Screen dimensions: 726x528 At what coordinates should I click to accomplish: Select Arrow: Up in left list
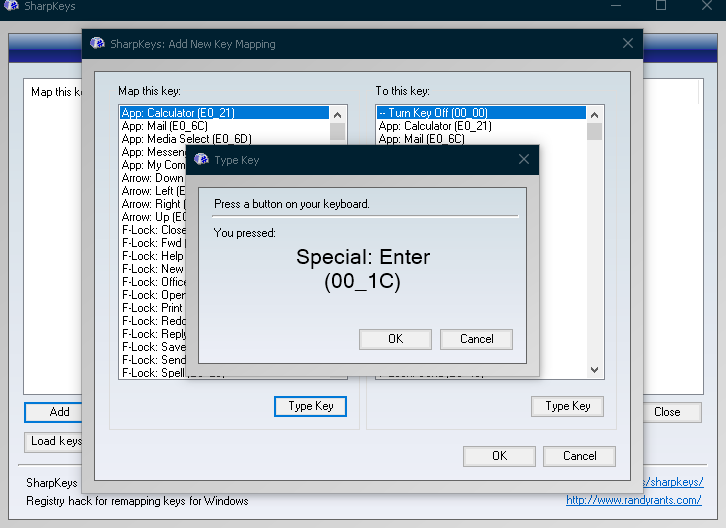coord(153,217)
